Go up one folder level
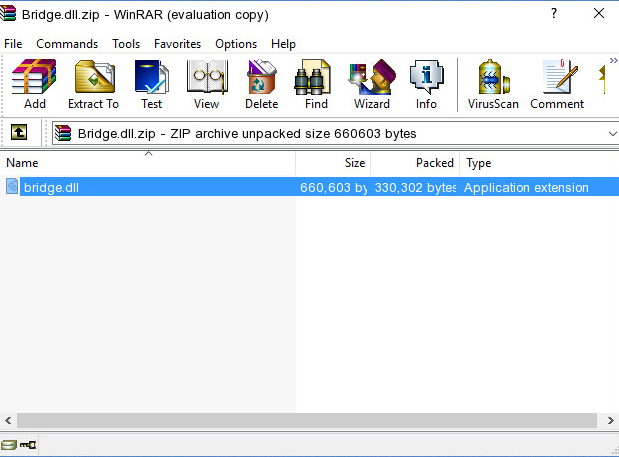The width and height of the screenshot is (619, 457). coord(19,132)
